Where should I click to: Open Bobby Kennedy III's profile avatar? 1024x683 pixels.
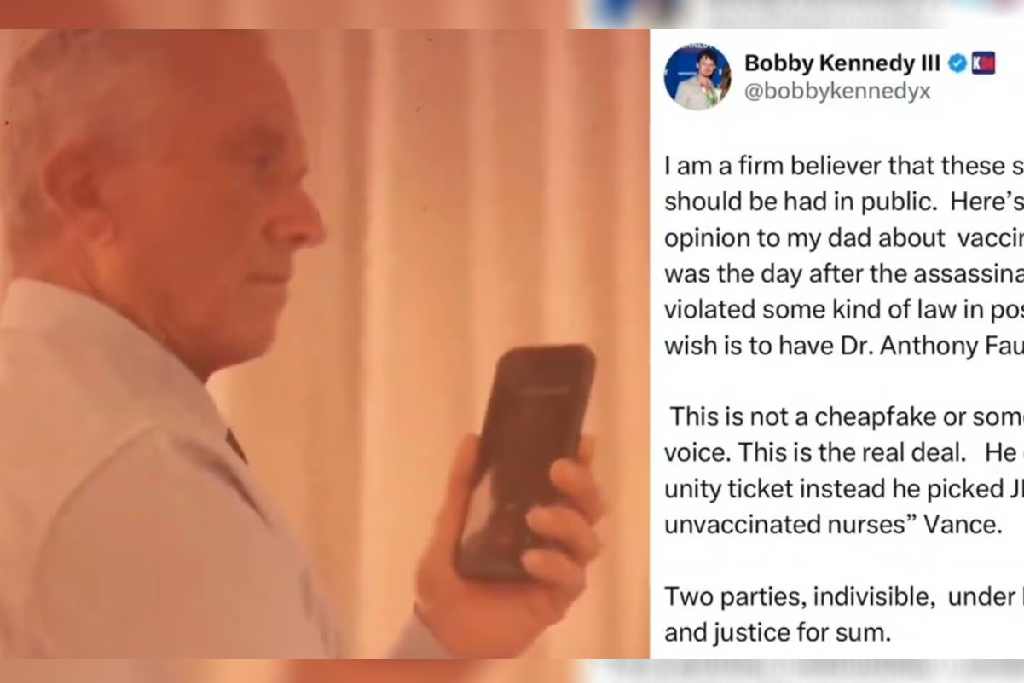tap(697, 77)
